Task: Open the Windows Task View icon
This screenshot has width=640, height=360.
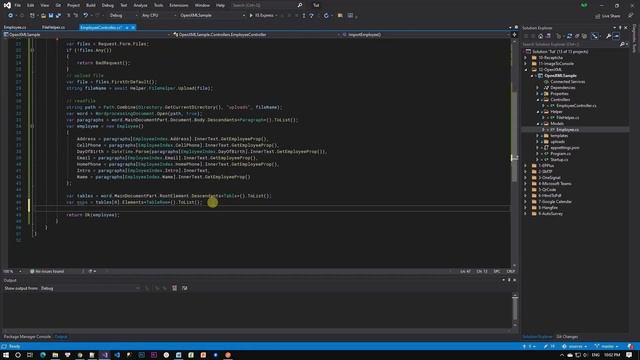Action: point(30,355)
